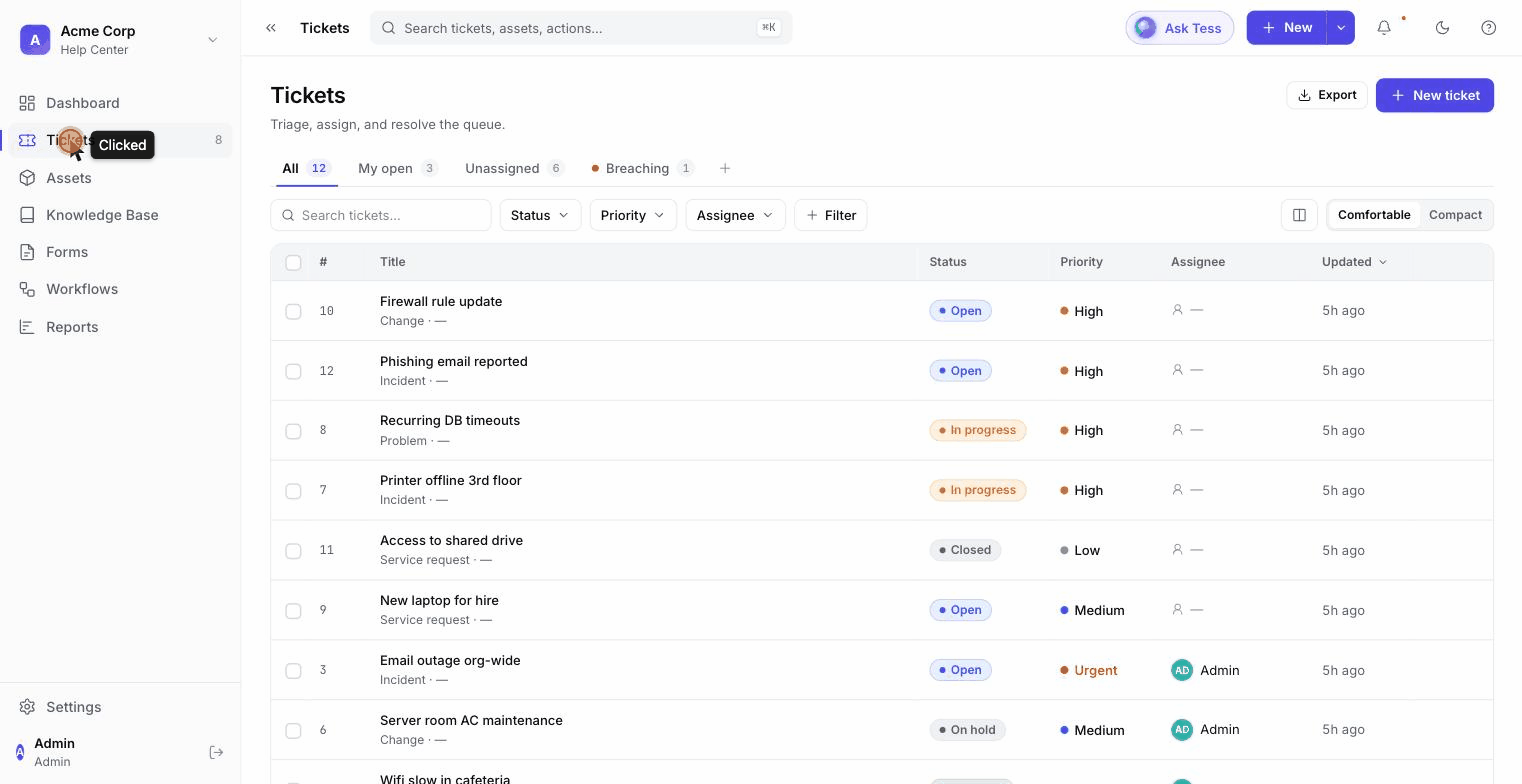The image size is (1522, 784).
Task: Click the Urgent priority on Email outage row
Action: click(1089, 670)
